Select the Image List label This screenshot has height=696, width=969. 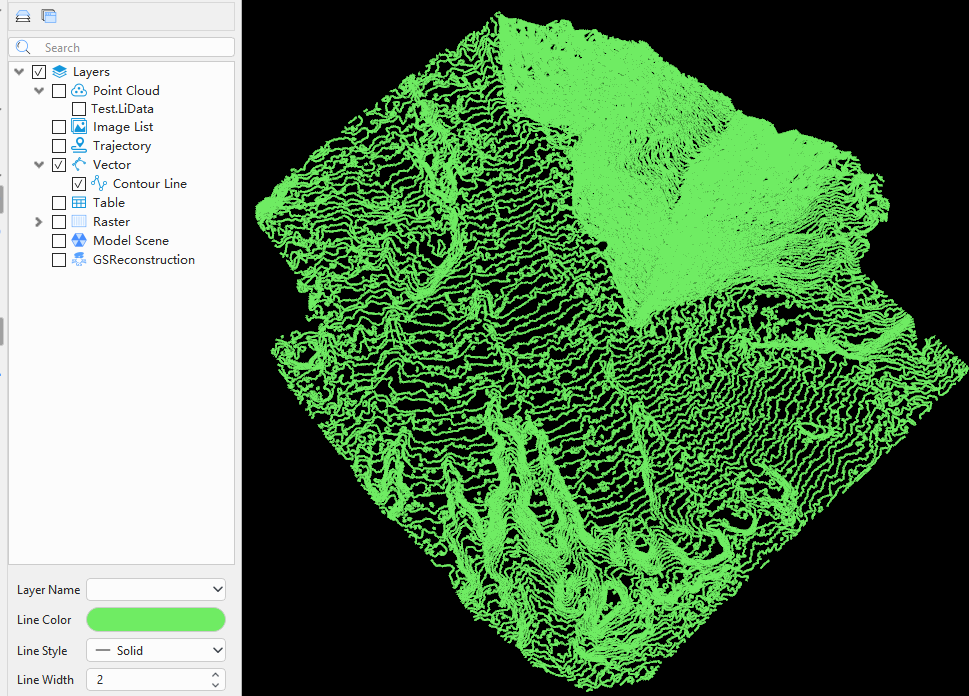(123, 127)
